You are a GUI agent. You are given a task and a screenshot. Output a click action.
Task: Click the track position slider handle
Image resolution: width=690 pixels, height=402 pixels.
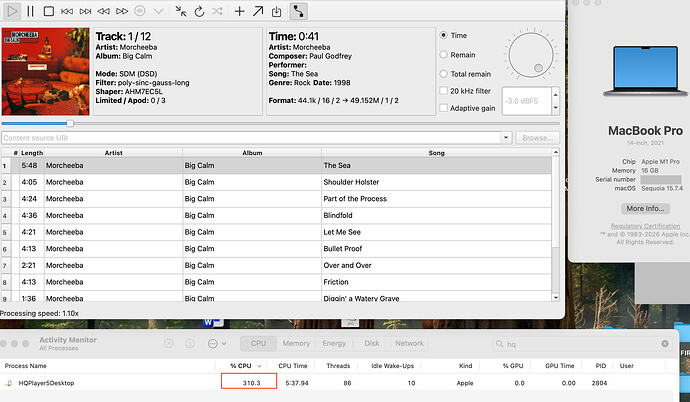(x=70, y=124)
